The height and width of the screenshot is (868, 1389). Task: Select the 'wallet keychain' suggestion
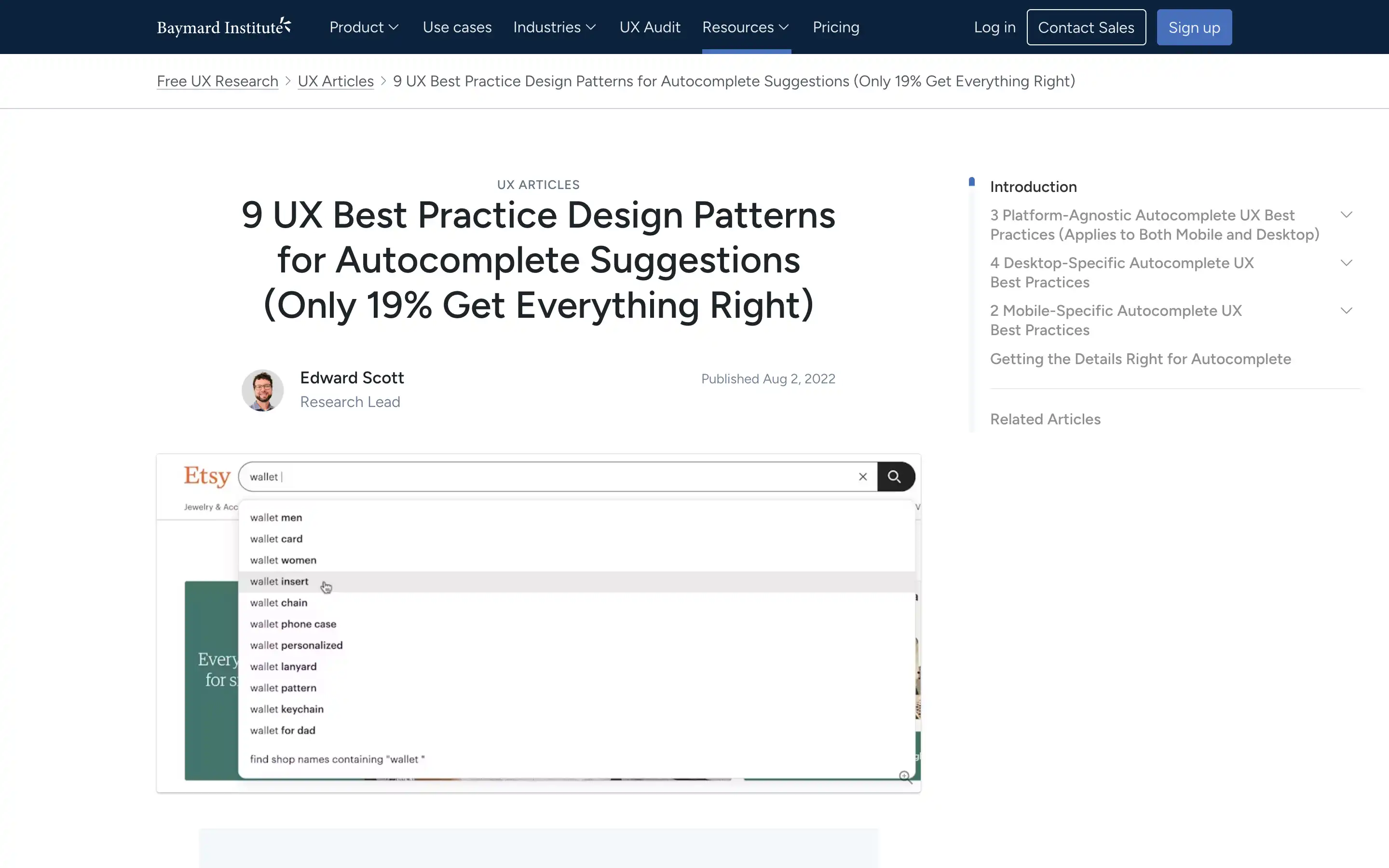coord(576,709)
